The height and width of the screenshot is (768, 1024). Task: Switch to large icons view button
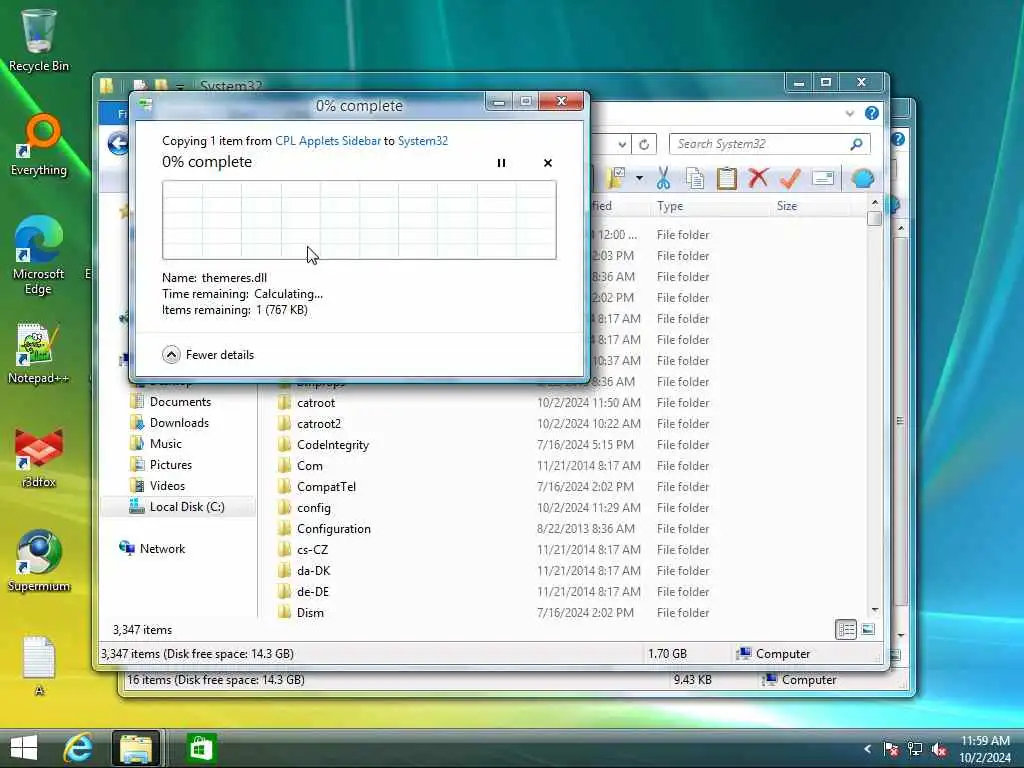(868, 630)
